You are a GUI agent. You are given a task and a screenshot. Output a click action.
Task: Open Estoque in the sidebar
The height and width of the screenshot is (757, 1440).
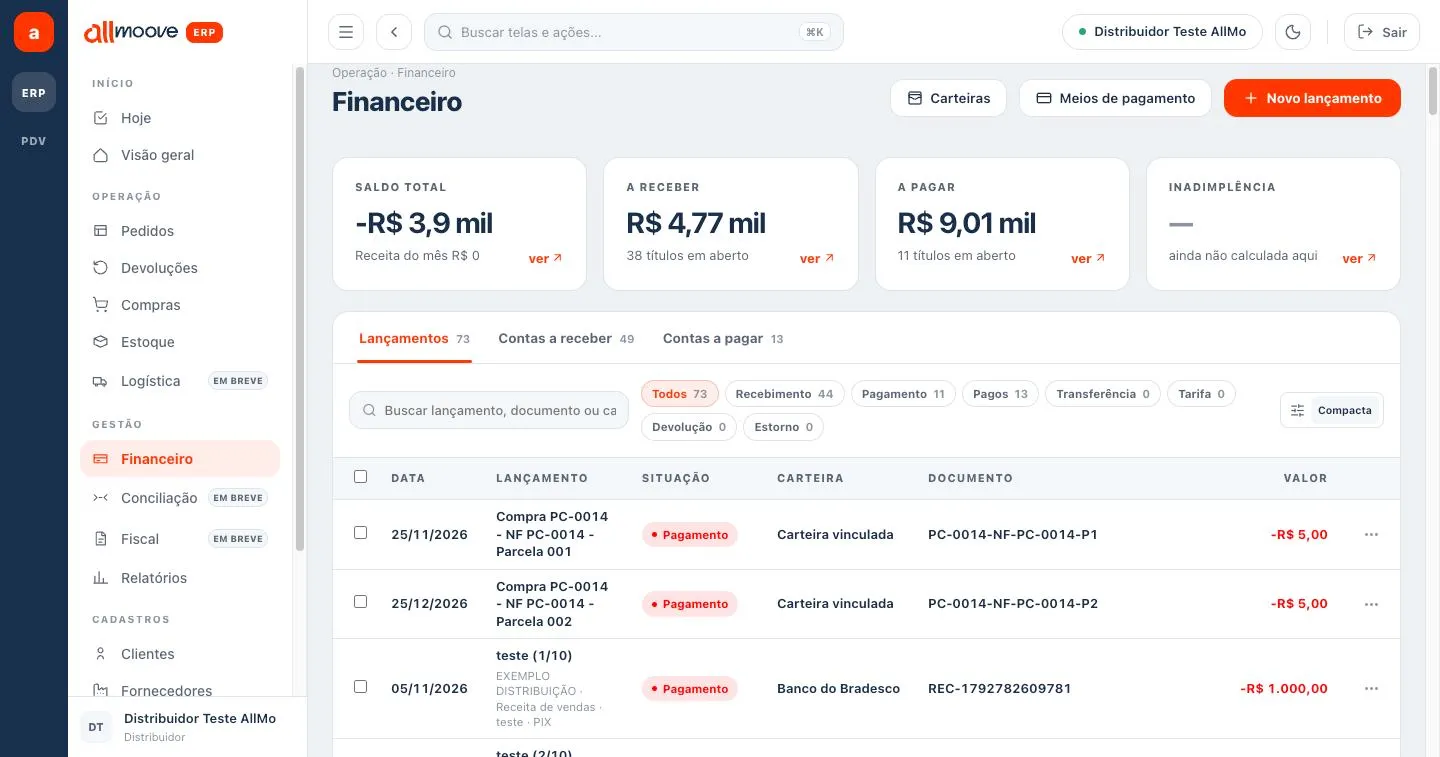point(180,342)
